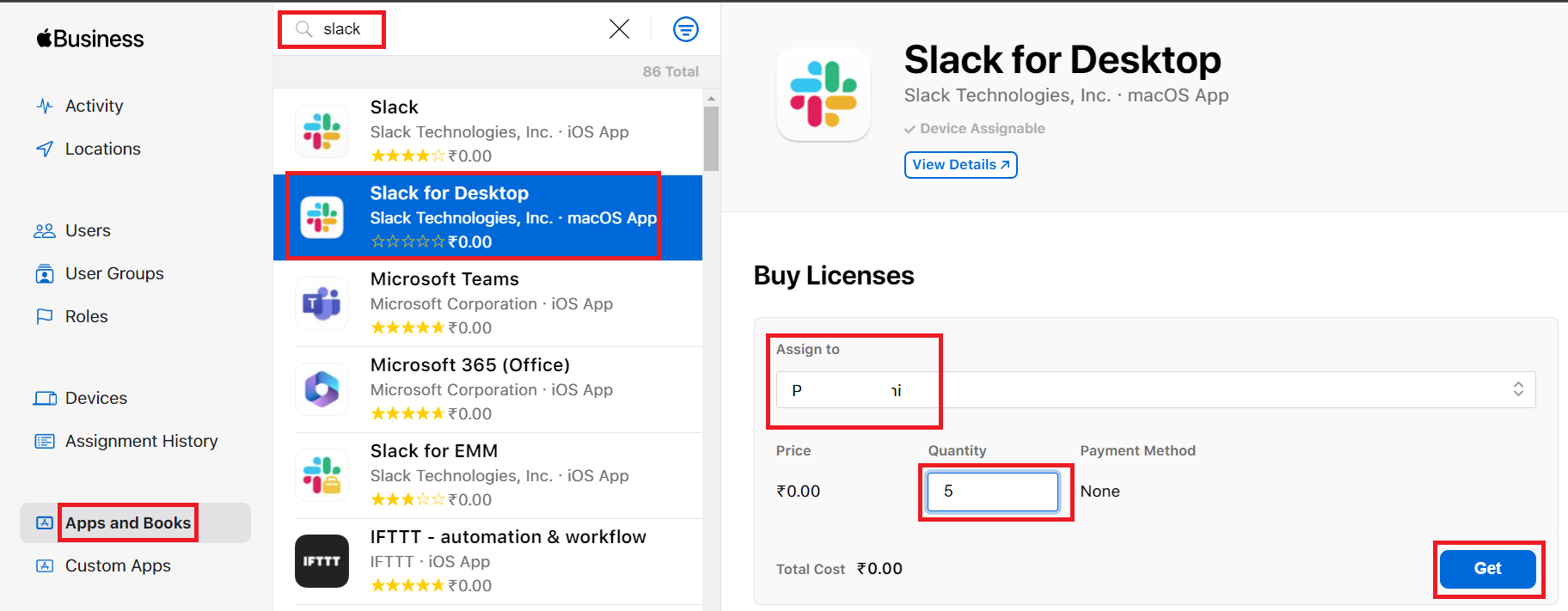Click the Users people icon

[x=45, y=230]
